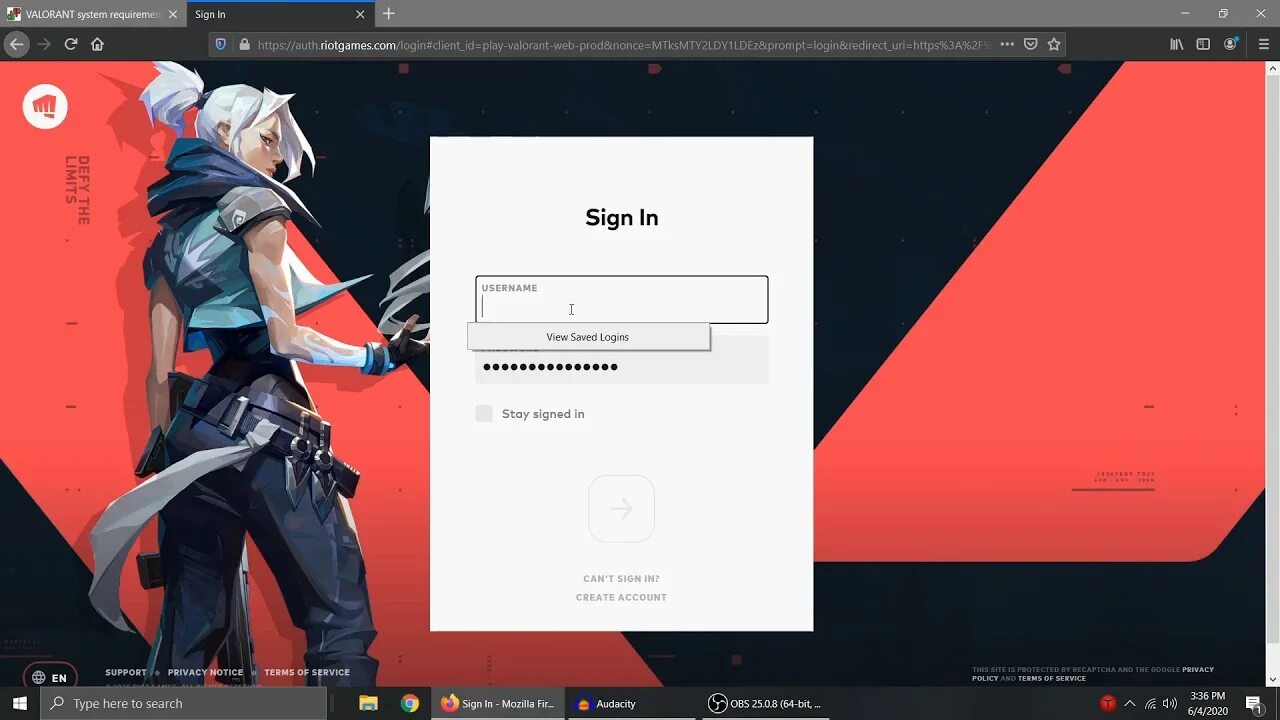Viewport: 1280px width, 720px height.
Task: Switch to the VALORANT system requirements tab
Action: click(x=92, y=14)
